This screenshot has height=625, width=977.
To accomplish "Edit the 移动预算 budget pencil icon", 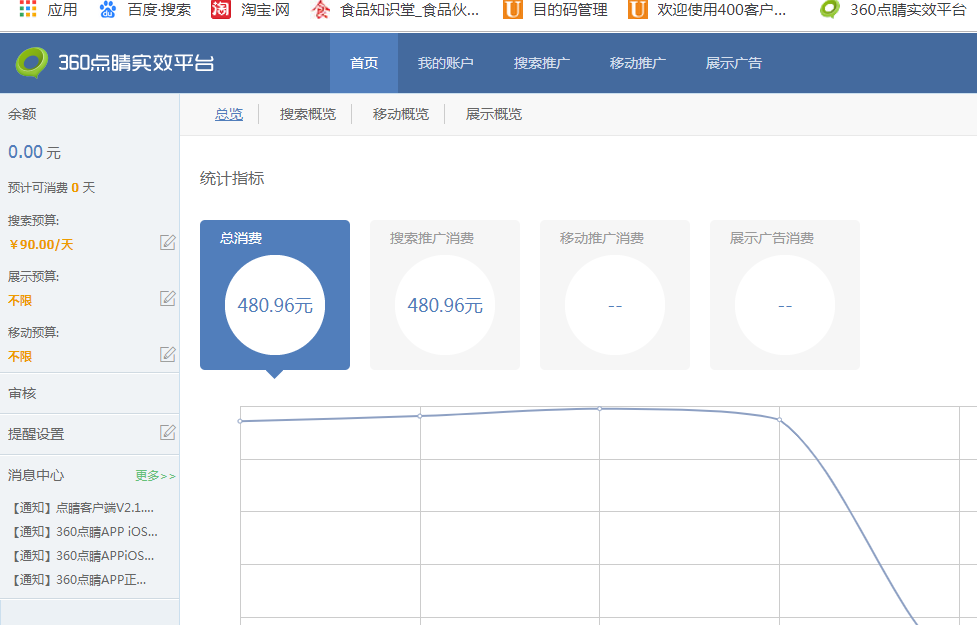I will point(168,355).
